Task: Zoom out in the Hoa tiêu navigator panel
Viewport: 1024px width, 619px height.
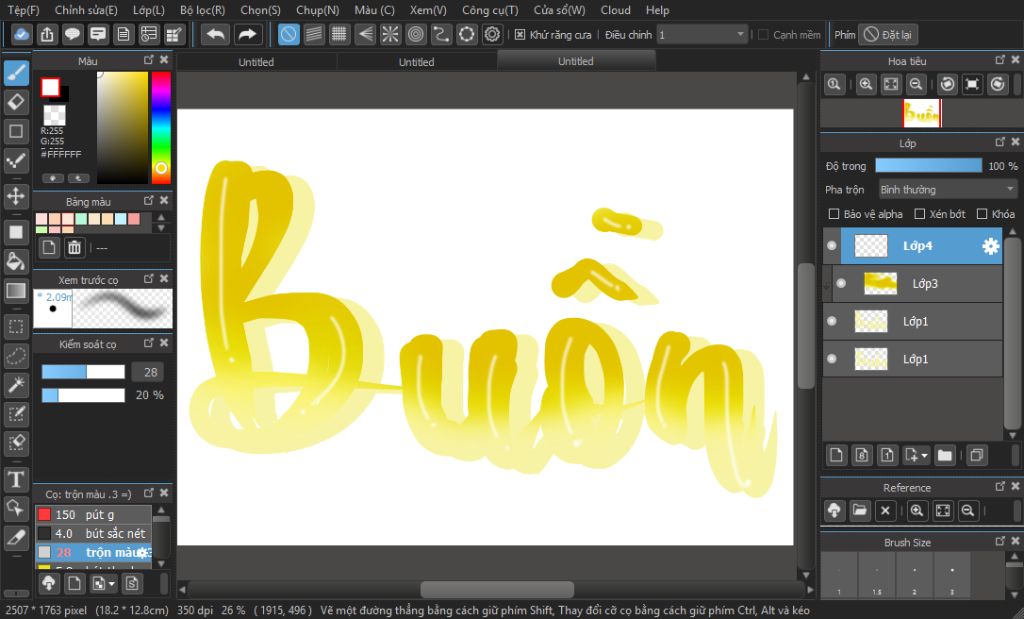Action: (x=916, y=84)
